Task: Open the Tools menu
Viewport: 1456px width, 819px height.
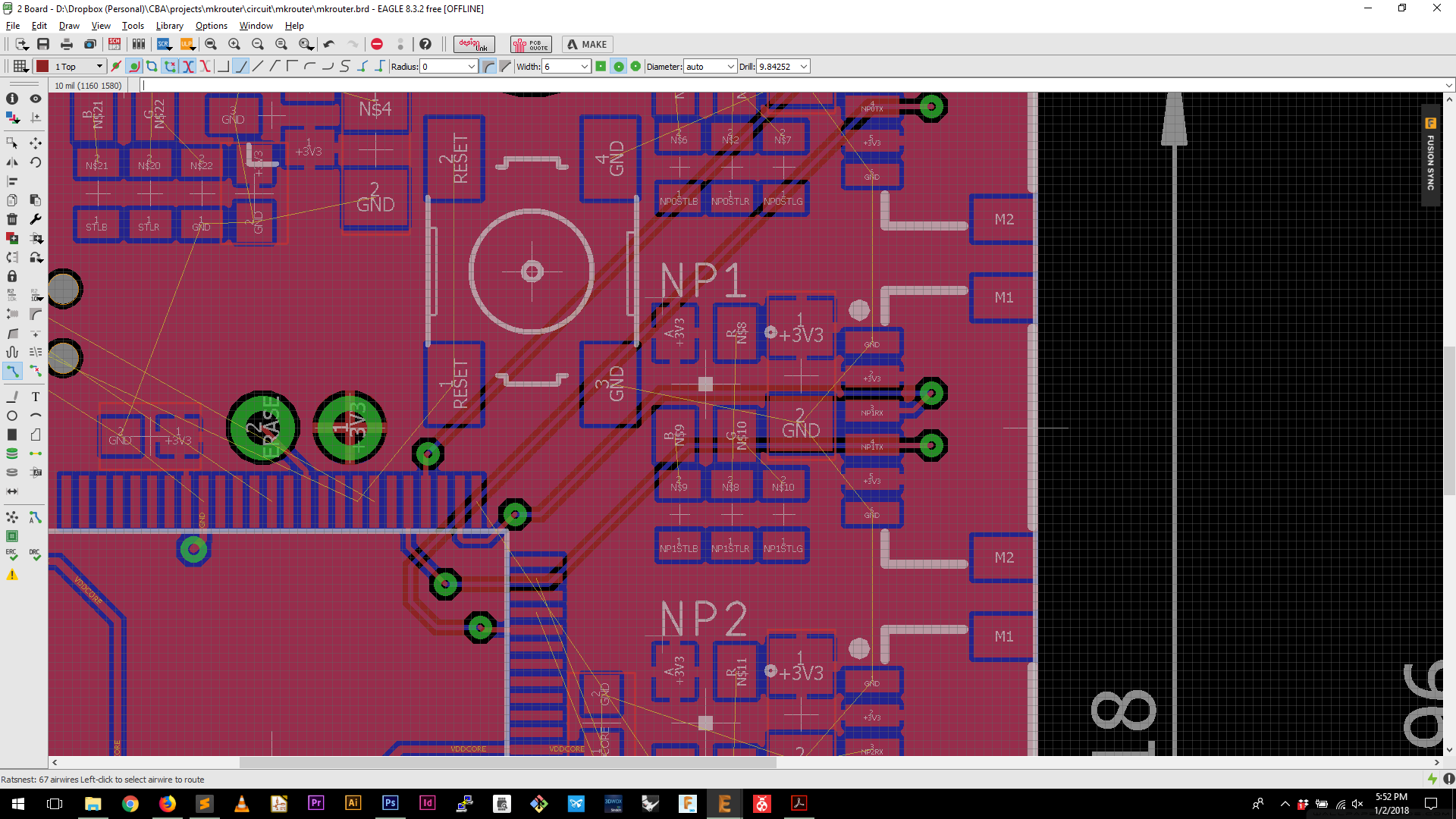Action: click(x=133, y=26)
